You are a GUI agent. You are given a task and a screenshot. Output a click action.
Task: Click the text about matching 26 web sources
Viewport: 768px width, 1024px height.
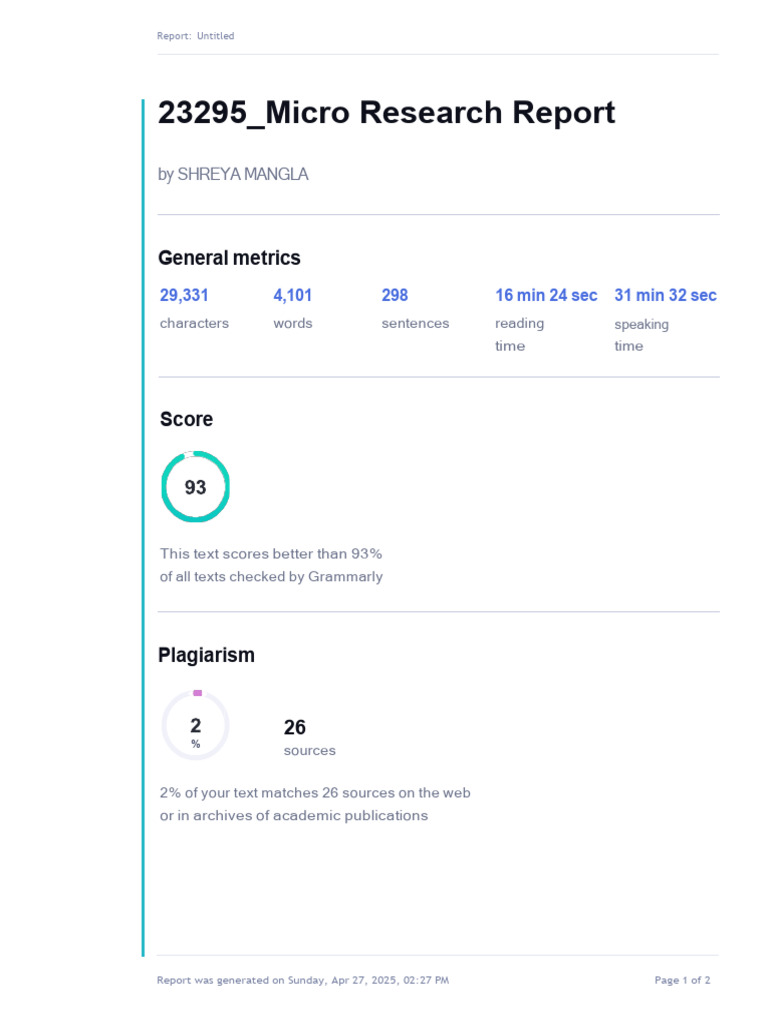tap(315, 804)
